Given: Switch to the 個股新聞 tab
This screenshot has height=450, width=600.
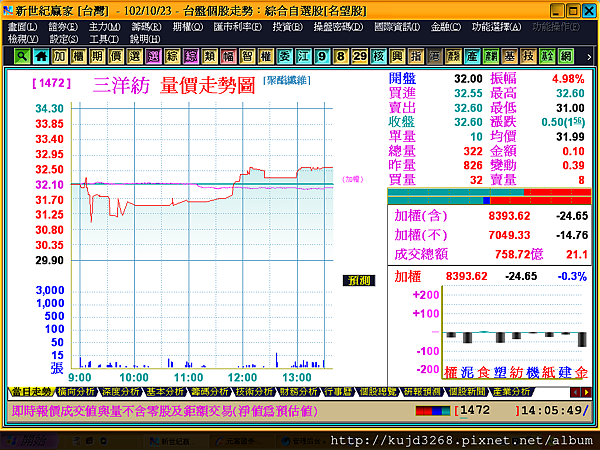Looking at the screenshot, I should point(467,391).
